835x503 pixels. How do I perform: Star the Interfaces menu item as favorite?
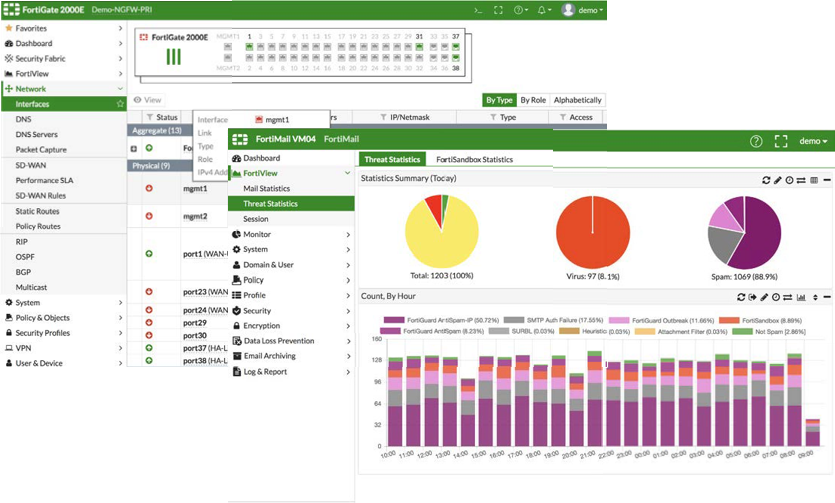(120, 104)
